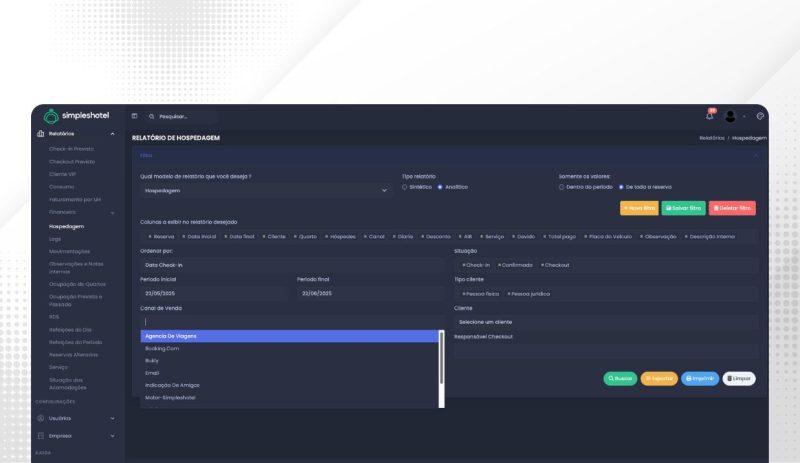
Task: Open the user avatar menu
Action: 731,116
